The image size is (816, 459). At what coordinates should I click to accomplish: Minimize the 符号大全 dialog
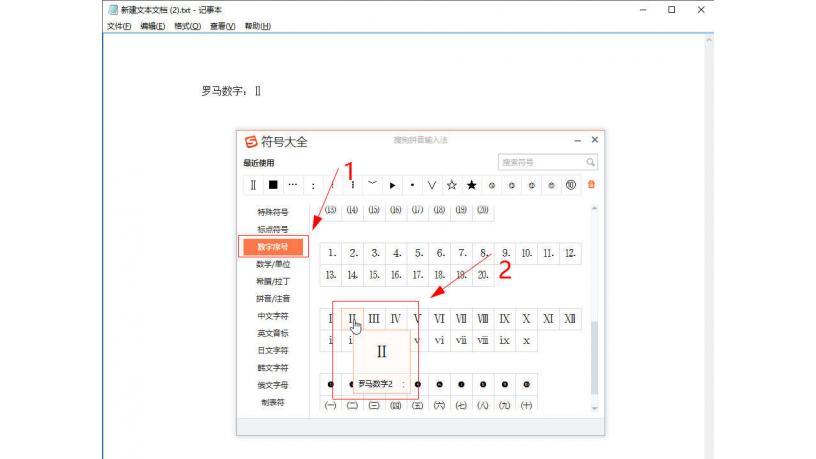coord(577,141)
